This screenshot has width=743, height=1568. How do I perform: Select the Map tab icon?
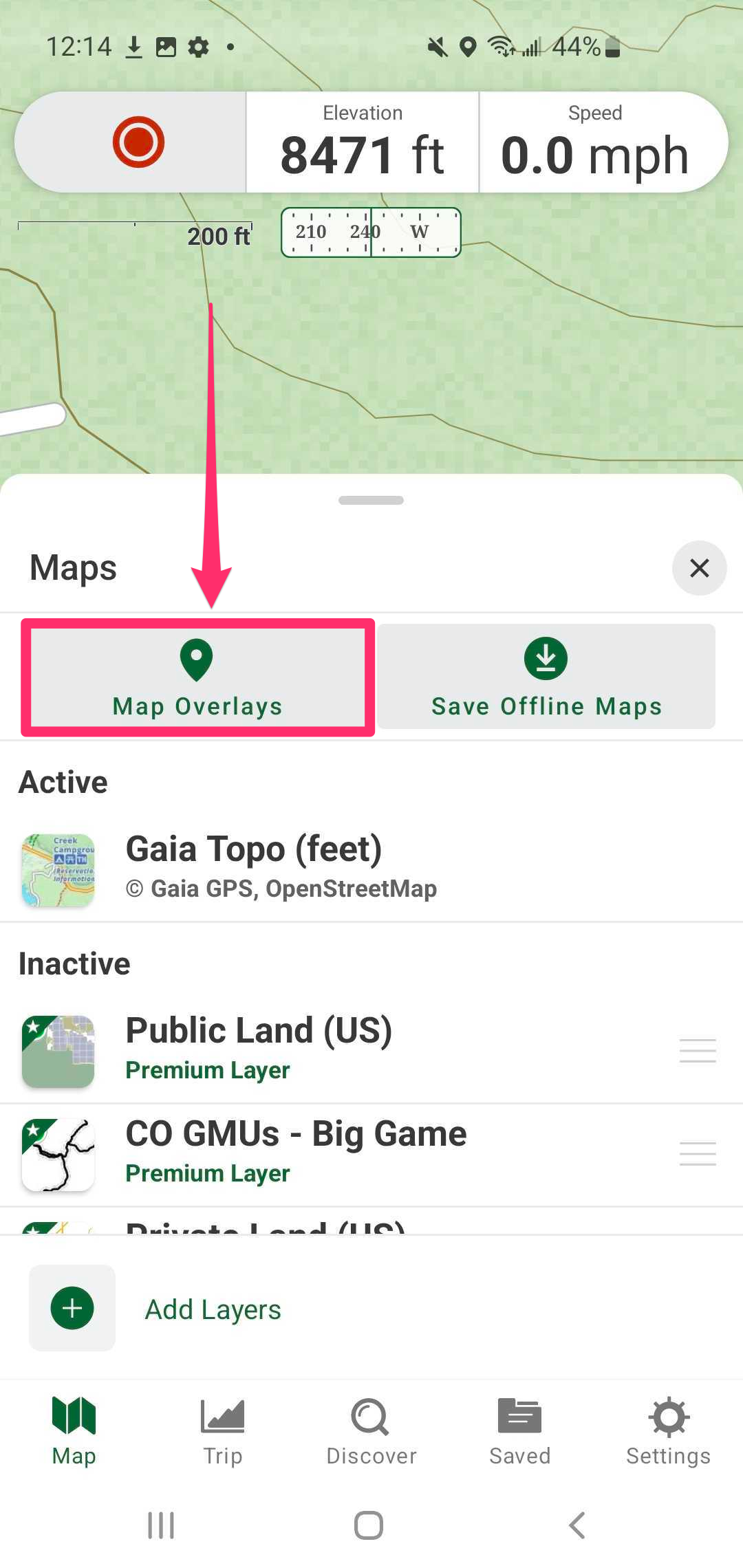[x=74, y=1415]
